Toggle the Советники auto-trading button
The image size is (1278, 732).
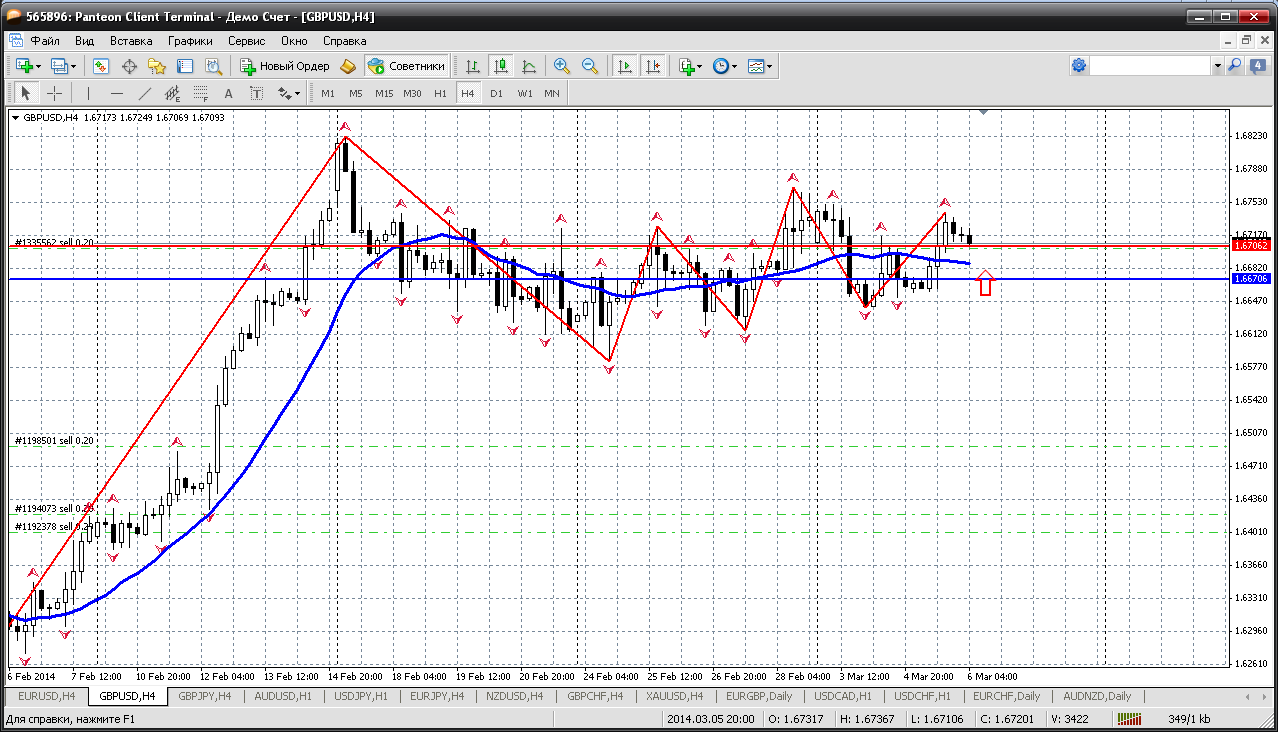[x=407, y=66]
